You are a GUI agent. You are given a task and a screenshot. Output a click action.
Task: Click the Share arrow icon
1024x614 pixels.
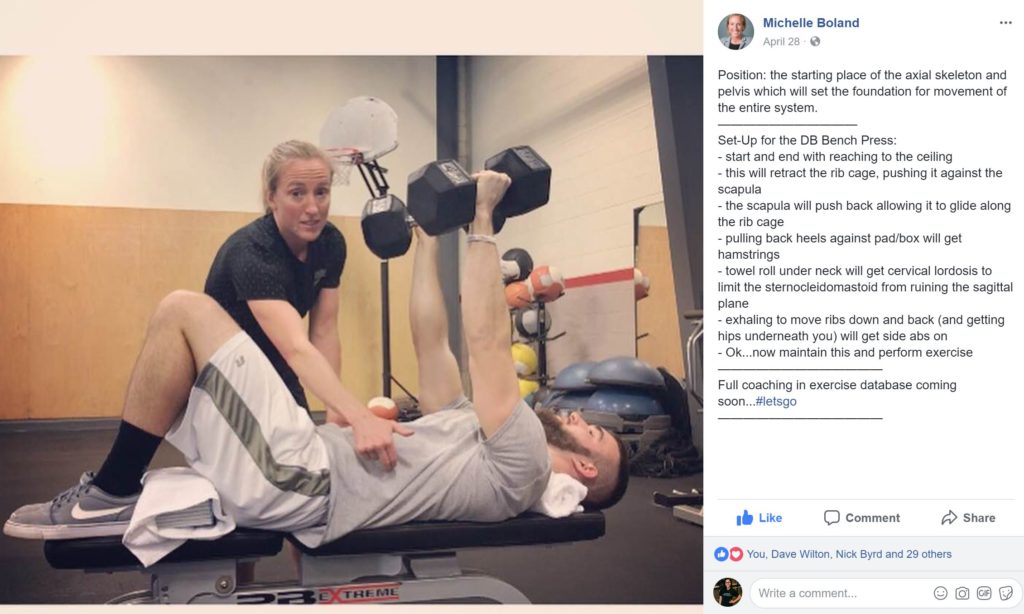(x=949, y=518)
